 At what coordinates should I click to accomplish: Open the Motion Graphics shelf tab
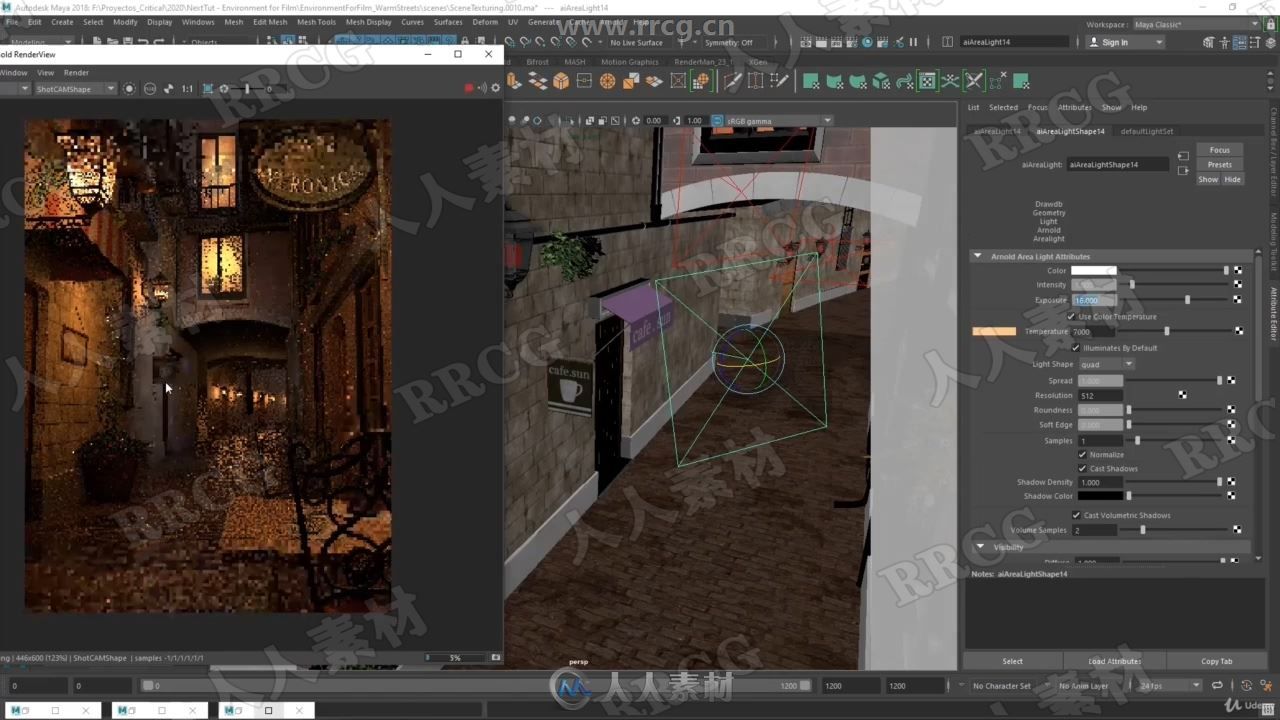click(629, 62)
